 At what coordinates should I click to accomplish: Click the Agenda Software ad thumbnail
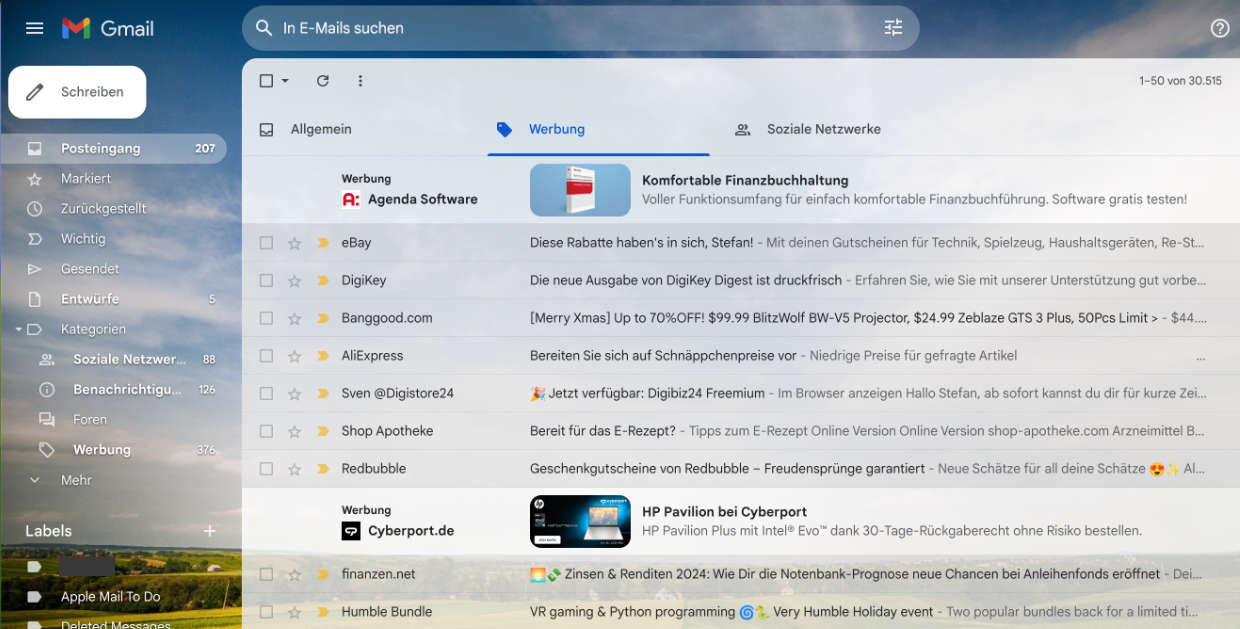[x=580, y=190]
